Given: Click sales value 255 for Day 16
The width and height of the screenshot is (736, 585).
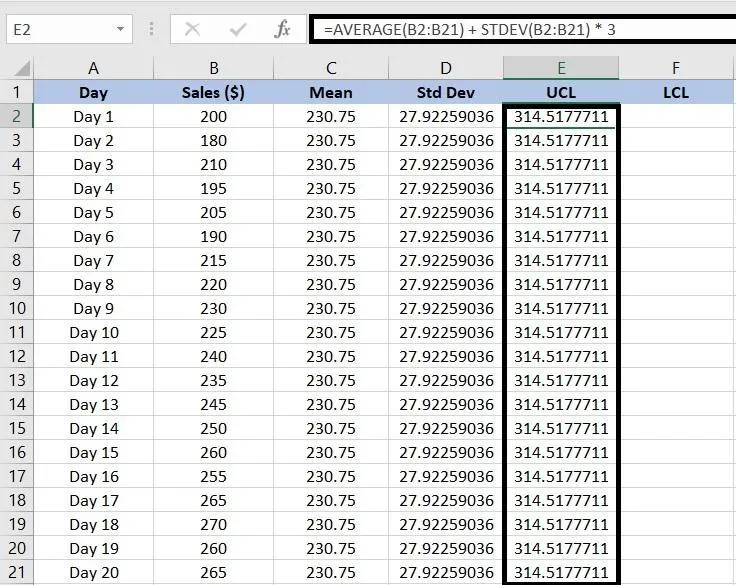Looking at the screenshot, I should pos(214,476).
